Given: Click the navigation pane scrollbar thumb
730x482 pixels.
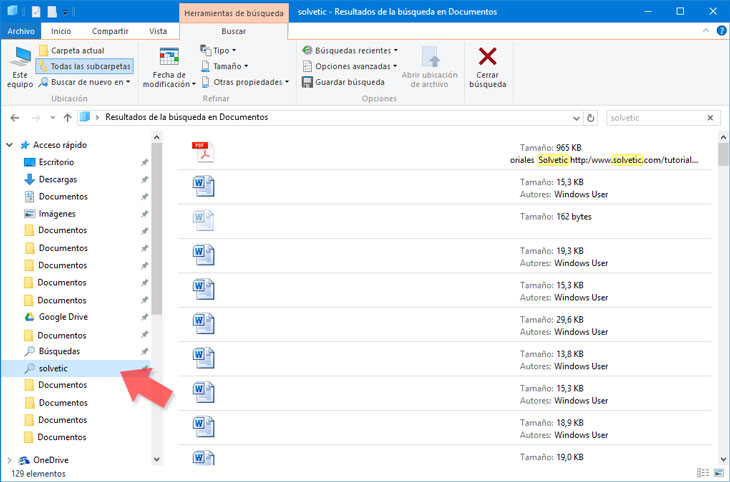Looking at the screenshot, I should tap(157, 228).
